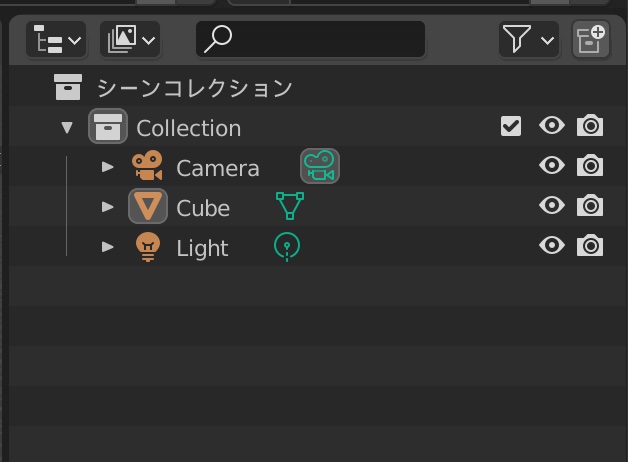
Task: Open the display mode dropdown
Action: (x=130, y=40)
